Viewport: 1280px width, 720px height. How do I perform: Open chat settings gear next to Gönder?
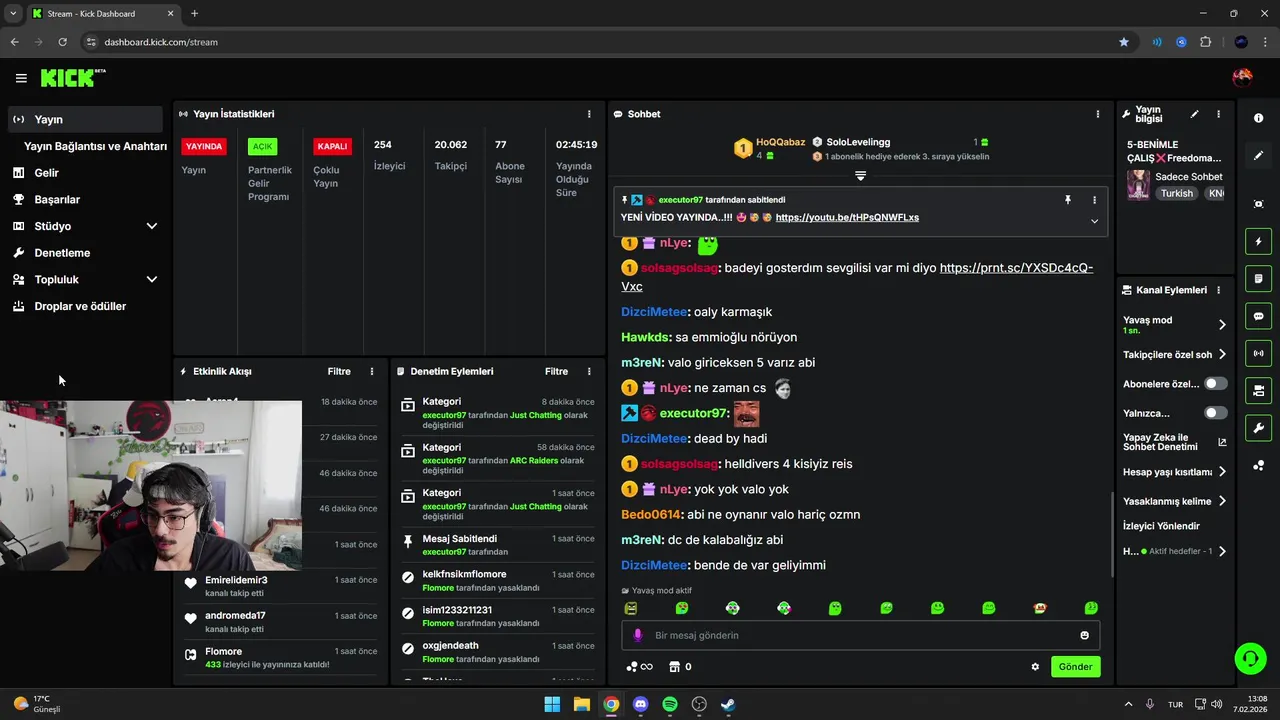(1035, 667)
